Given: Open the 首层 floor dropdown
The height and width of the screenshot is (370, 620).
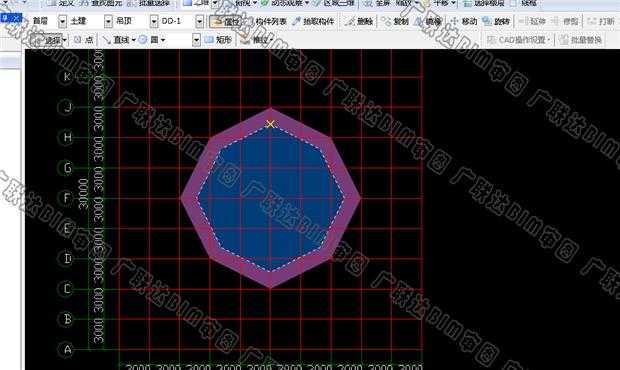Looking at the screenshot, I should (62, 21).
